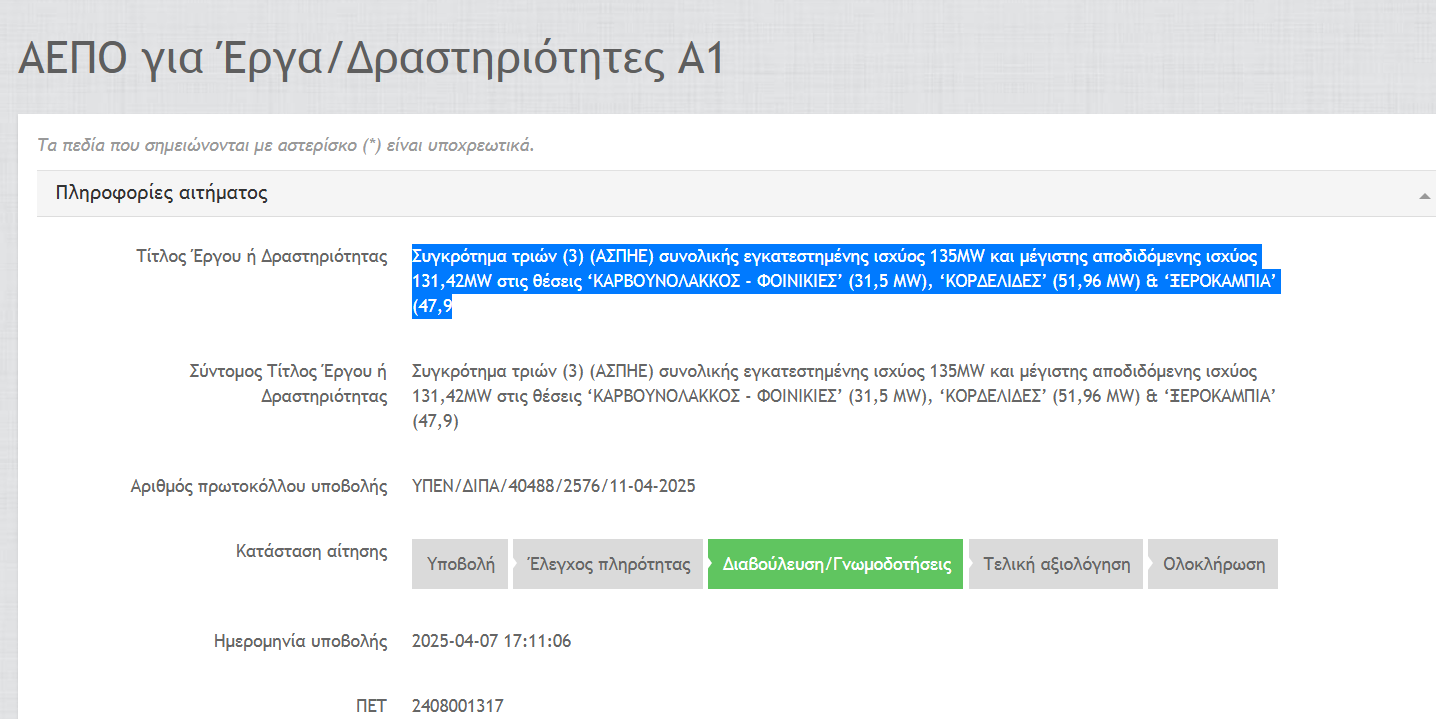The width and height of the screenshot is (1436, 719).
Task: Select the Τελική αξιολόγηση status step
Action: pyautogui.click(x=1056, y=564)
